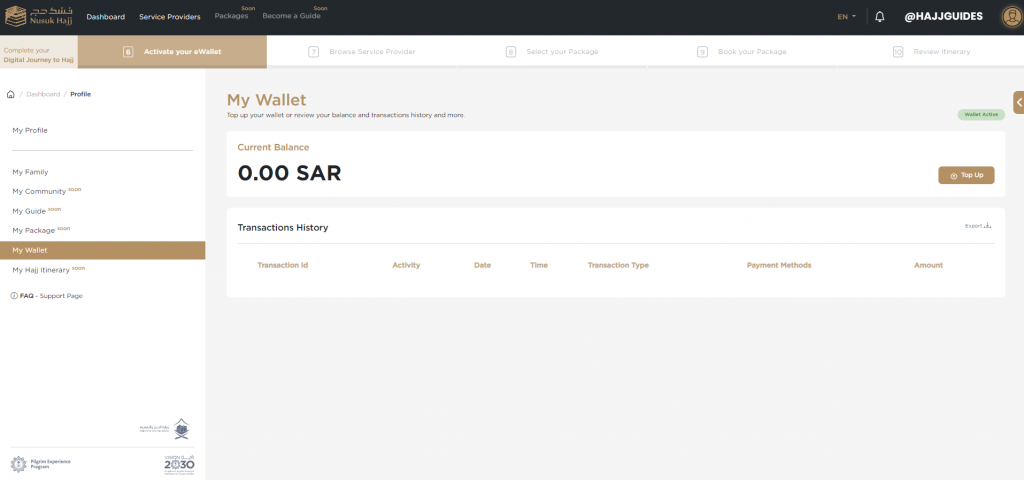Click the Nusuk Hajj logo

38,17
